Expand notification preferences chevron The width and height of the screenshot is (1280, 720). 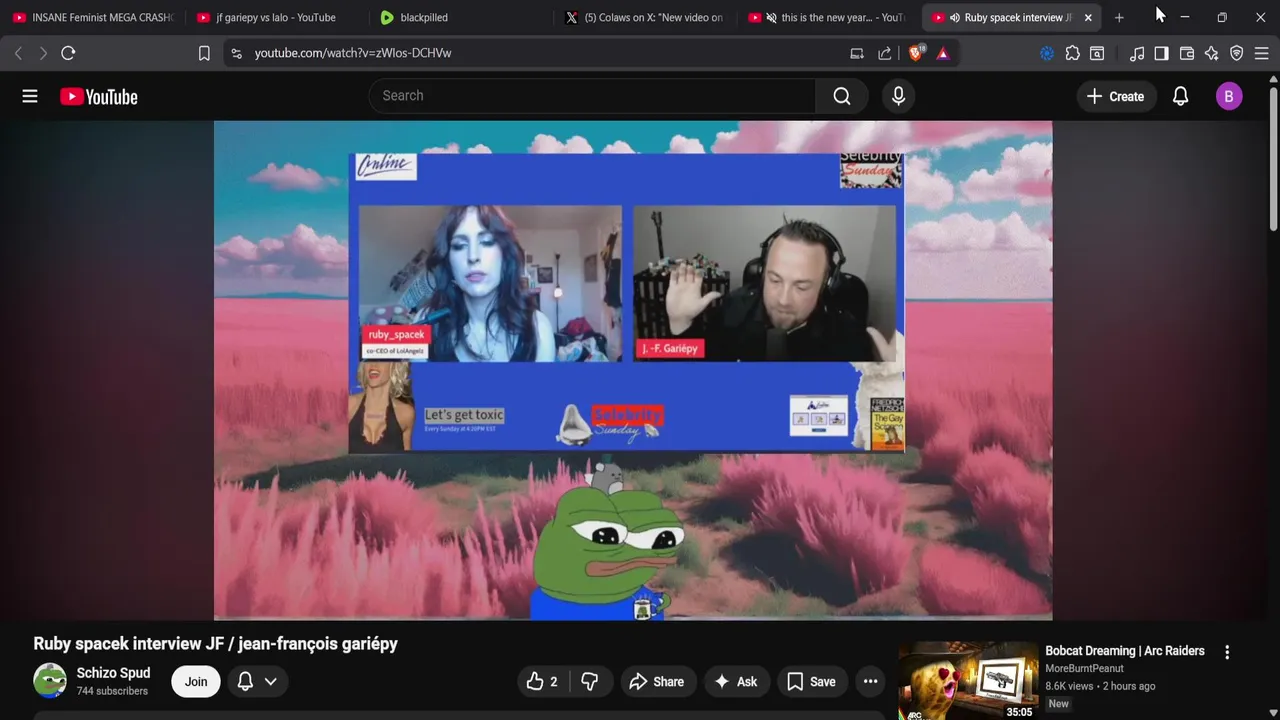270,682
